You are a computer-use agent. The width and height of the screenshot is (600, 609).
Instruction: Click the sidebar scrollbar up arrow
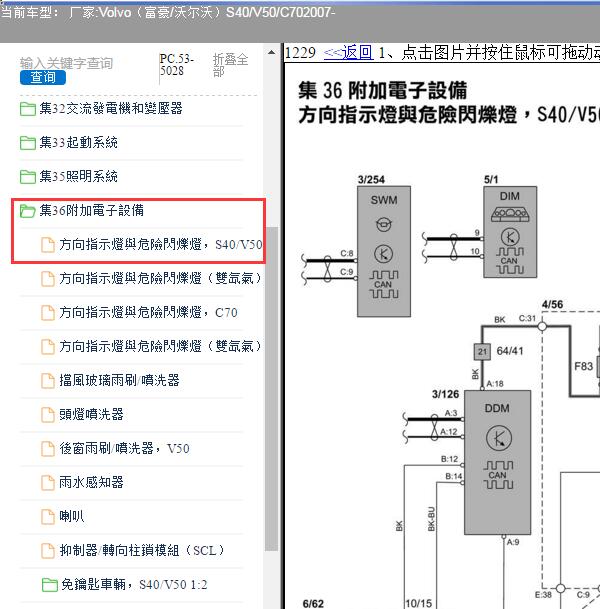[x=271, y=52]
